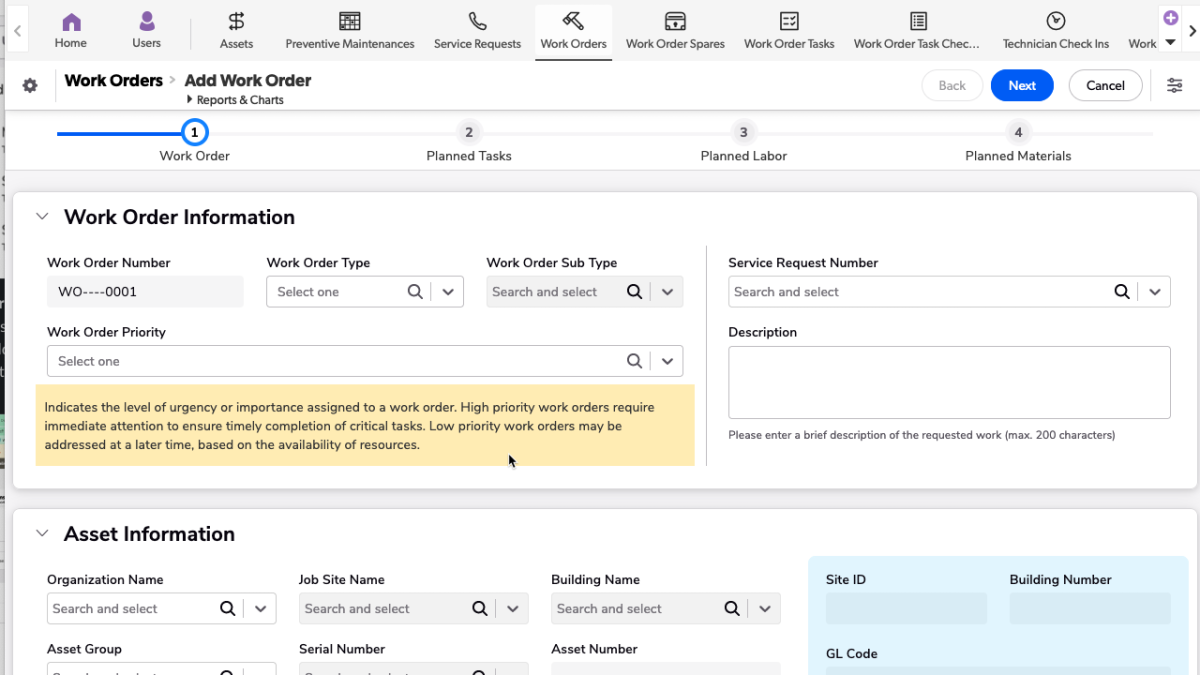The image size is (1200, 675).
Task: Go to step 1 Work Order
Action: coord(194,133)
